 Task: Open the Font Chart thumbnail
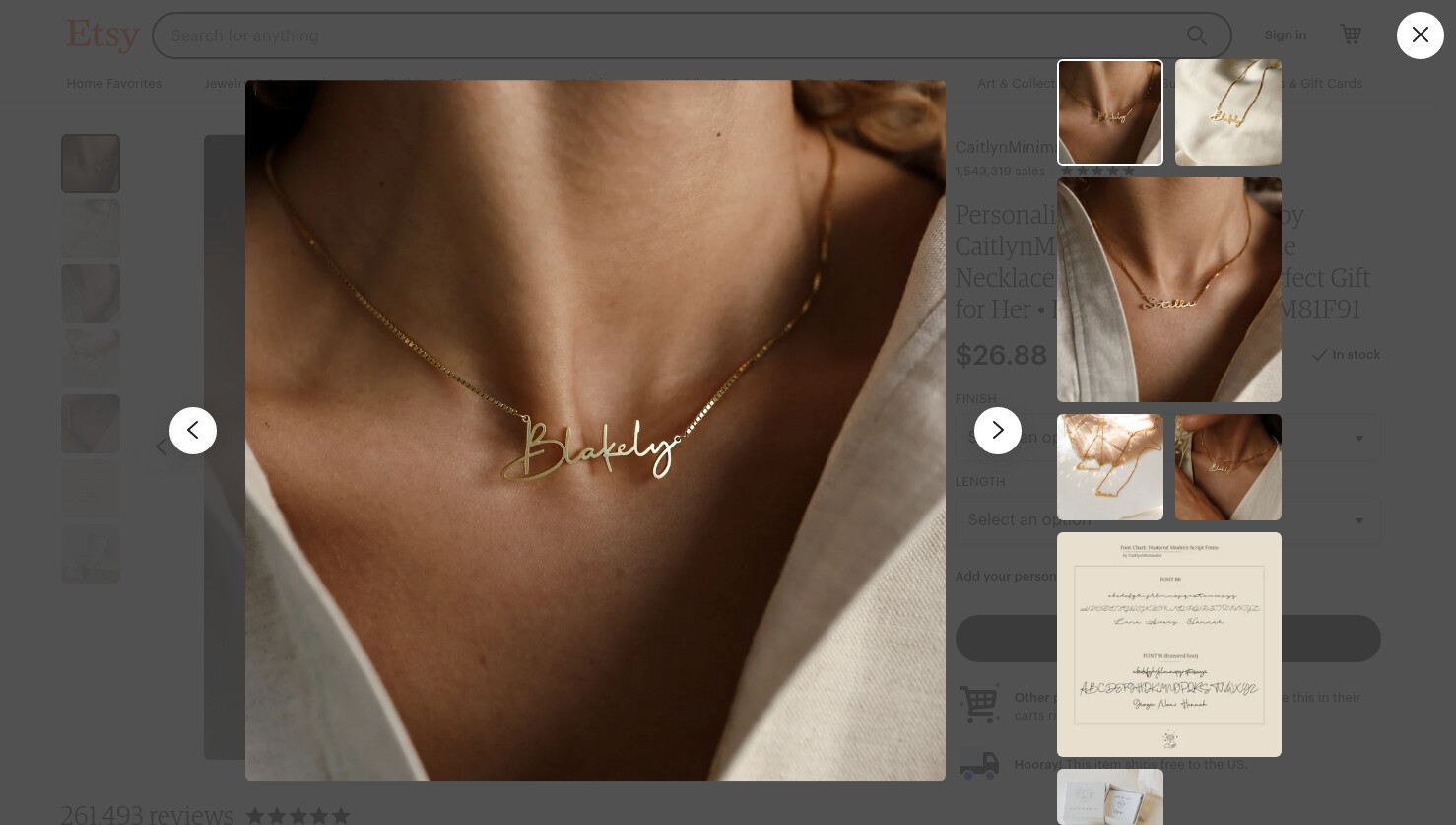[x=1169, y=645]
